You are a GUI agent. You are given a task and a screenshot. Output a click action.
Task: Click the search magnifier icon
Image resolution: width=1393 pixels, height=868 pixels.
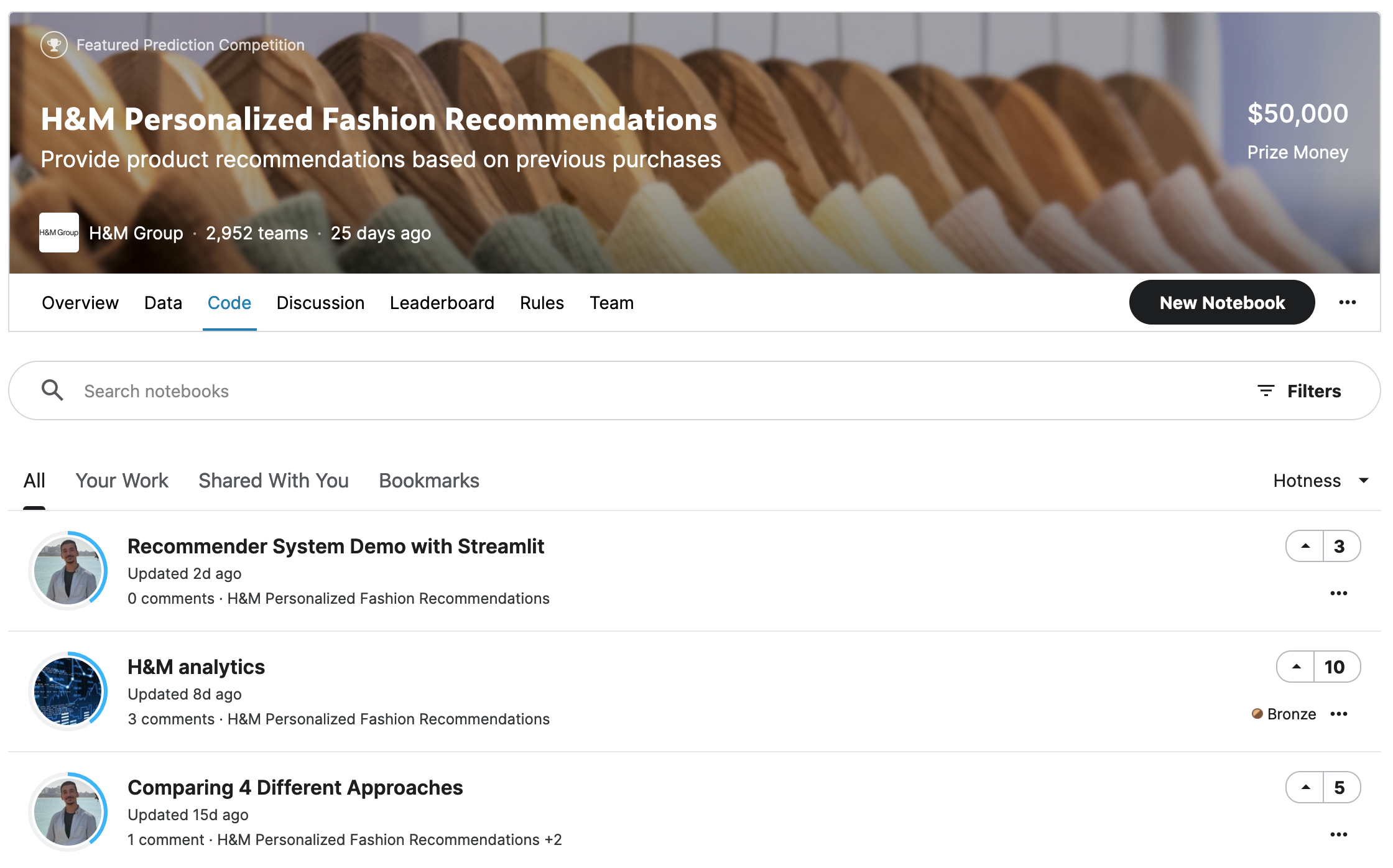tap(52, 390)
